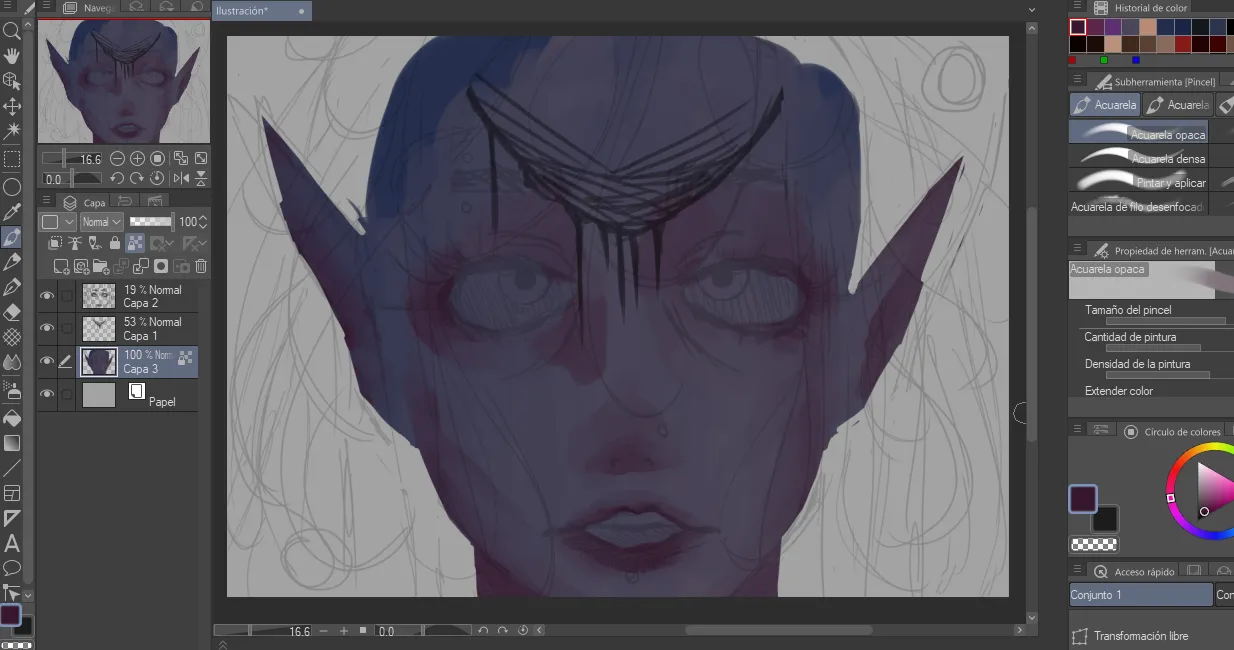Rotate the canvas right in Navigator
Screen dimensions: 1234x650
[x=137, y=179]
